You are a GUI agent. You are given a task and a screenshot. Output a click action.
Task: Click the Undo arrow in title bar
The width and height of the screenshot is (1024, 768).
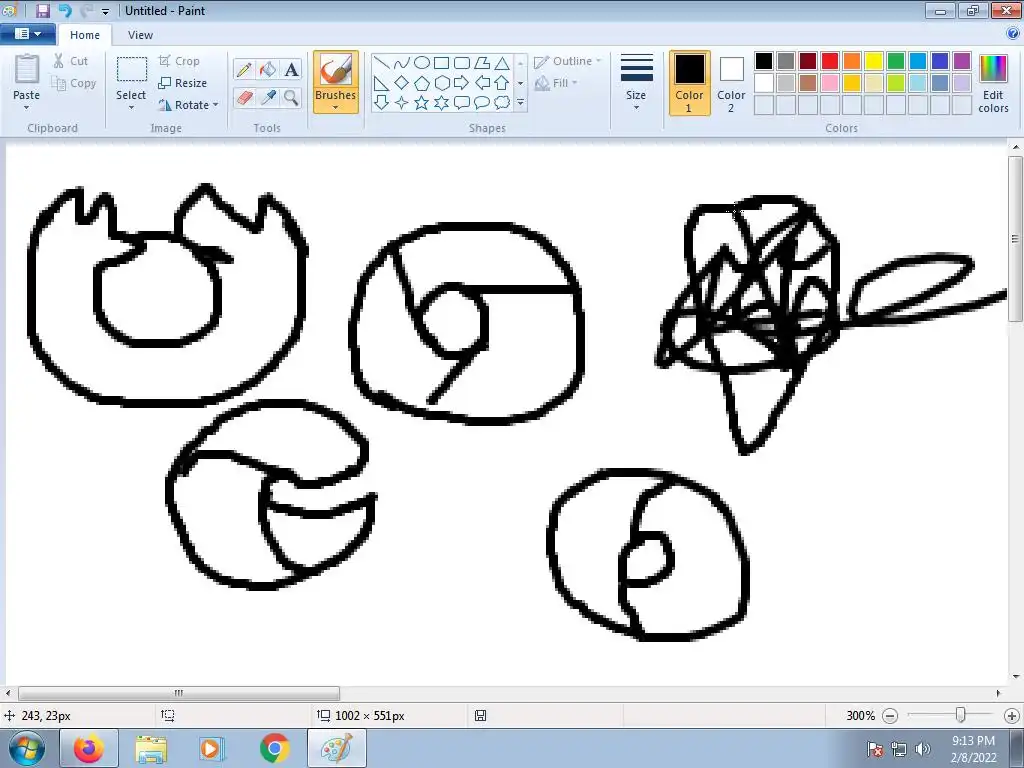[x=65, y=10]
